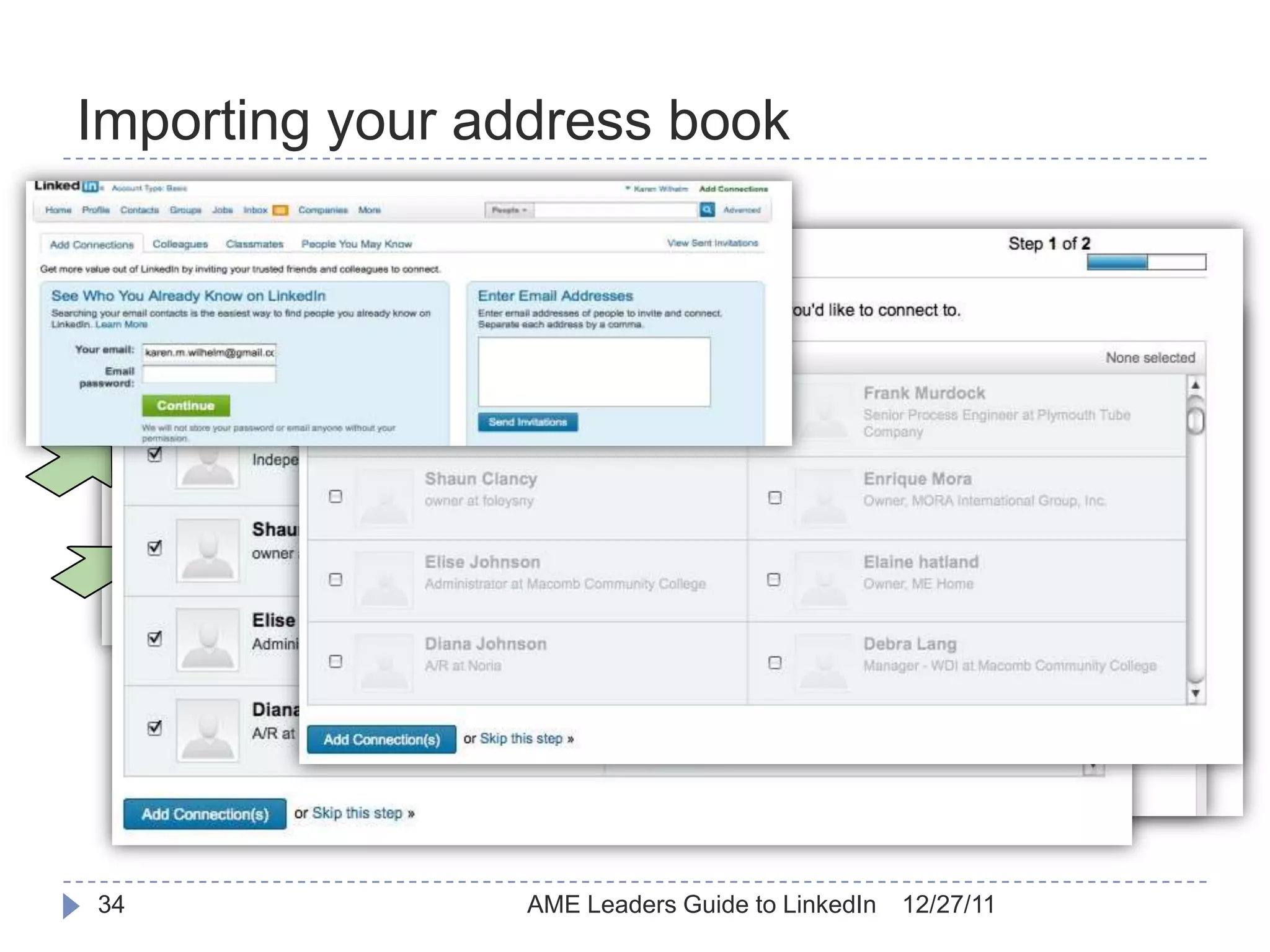
Task: Check the box beside Elise Johnson
Action: pos(335,580)
